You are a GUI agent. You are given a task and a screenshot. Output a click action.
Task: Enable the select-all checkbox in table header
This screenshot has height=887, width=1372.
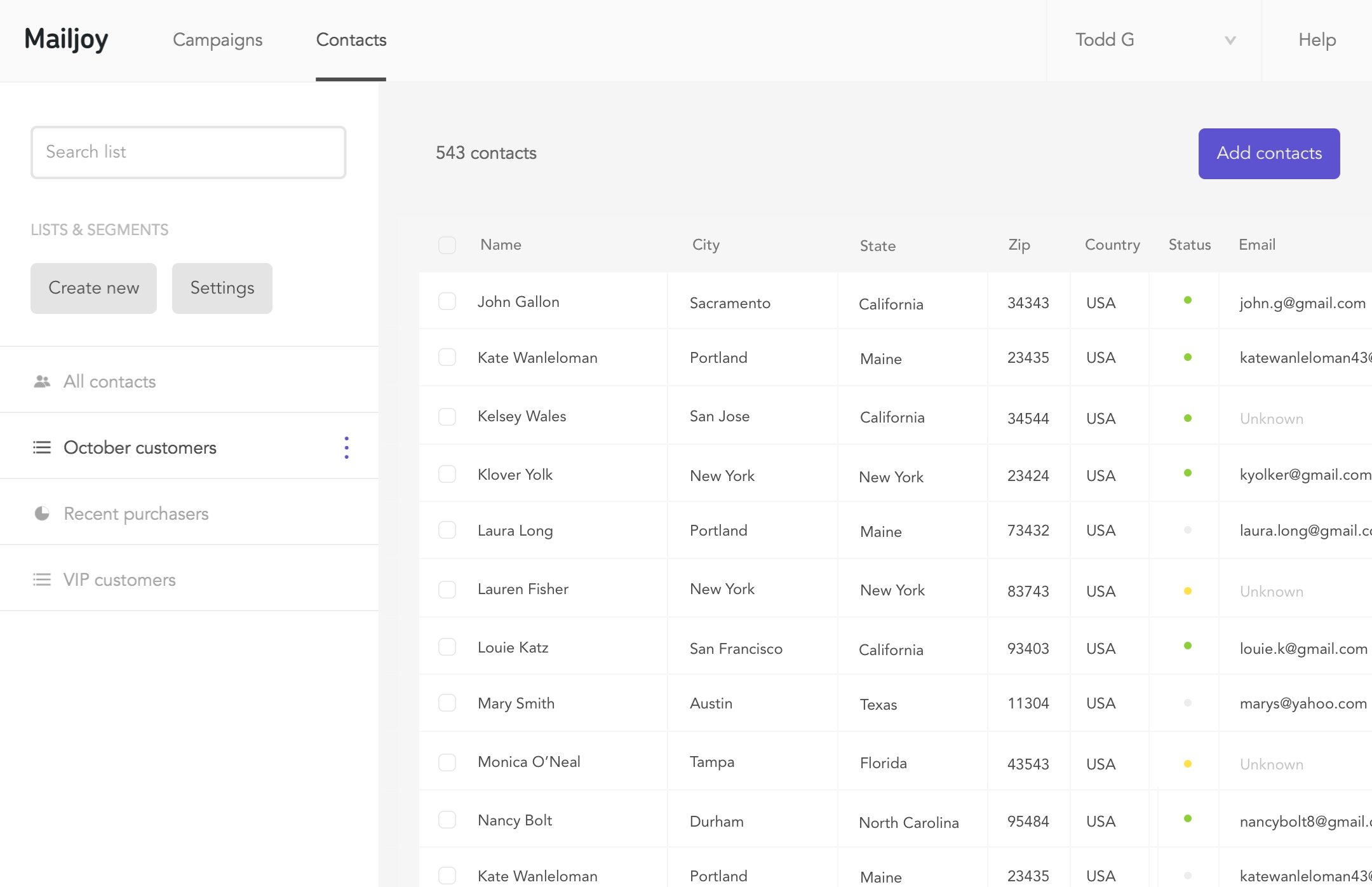tap(447, 244)
